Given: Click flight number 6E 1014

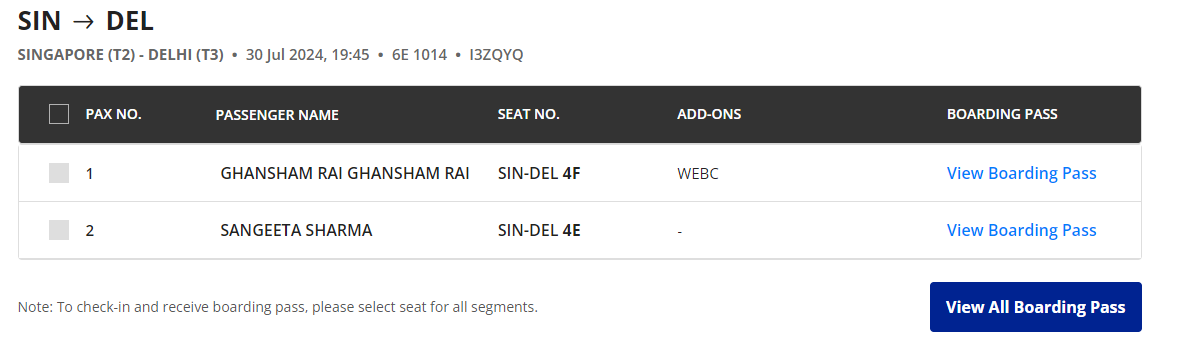Looking at the screenshot, I should 419,55.
